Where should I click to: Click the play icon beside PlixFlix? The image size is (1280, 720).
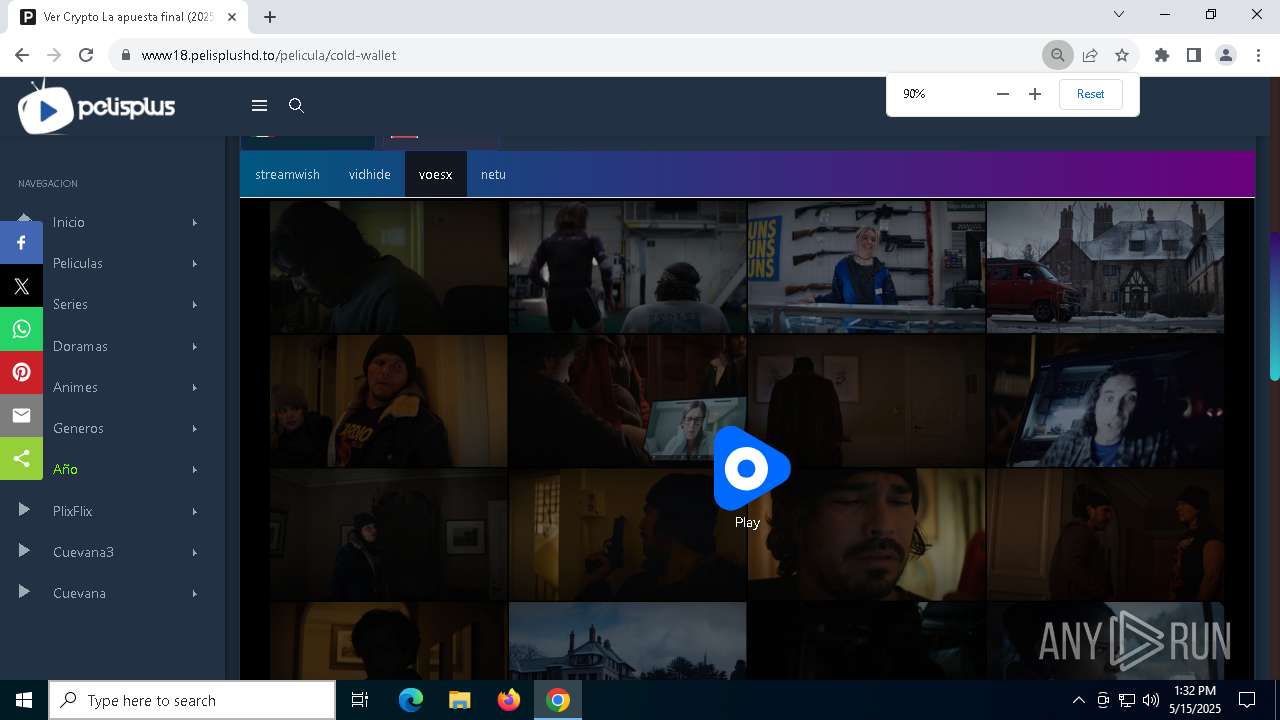[x=24, y=510]
